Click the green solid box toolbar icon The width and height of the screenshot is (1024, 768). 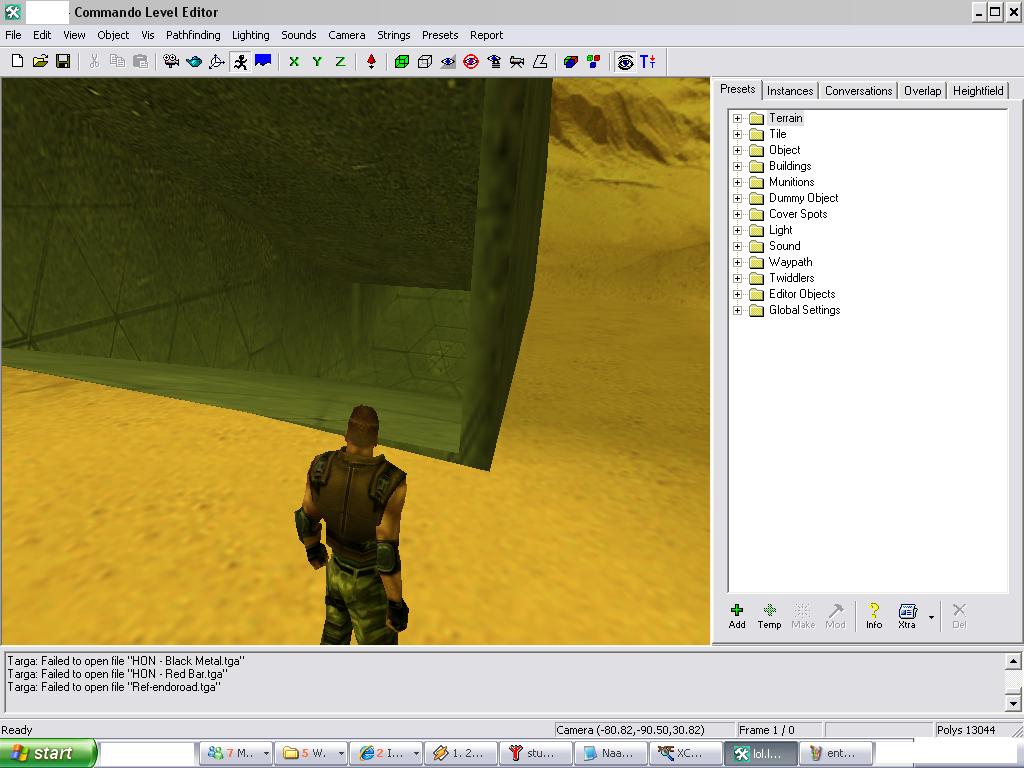coord(402,61)
